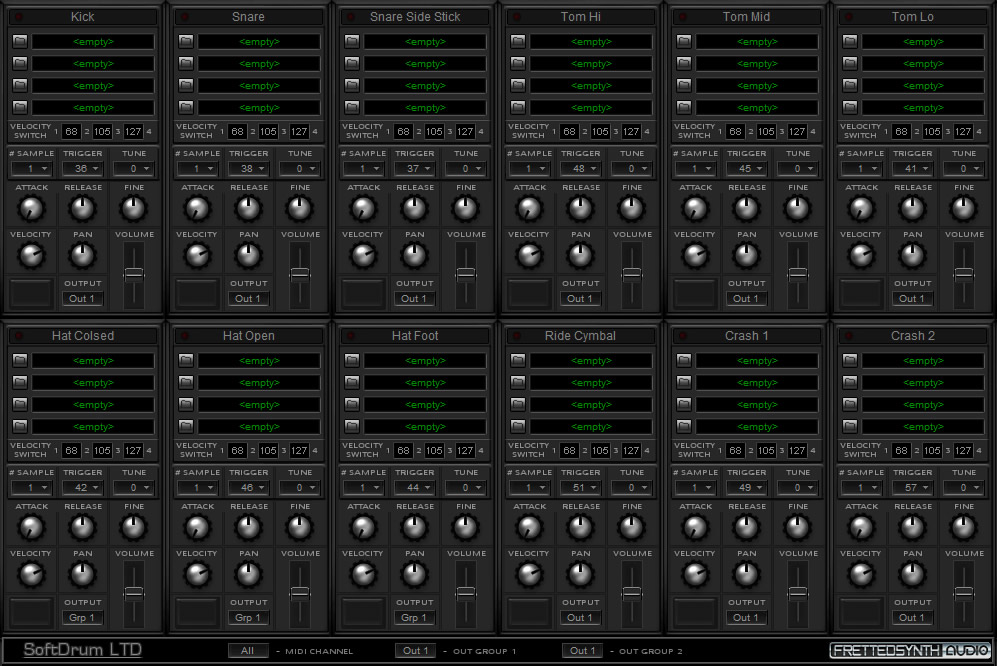Screen dimensions: 997x666
Task: Open the MIDI Channel selector showing All
Action: point(248,650)
